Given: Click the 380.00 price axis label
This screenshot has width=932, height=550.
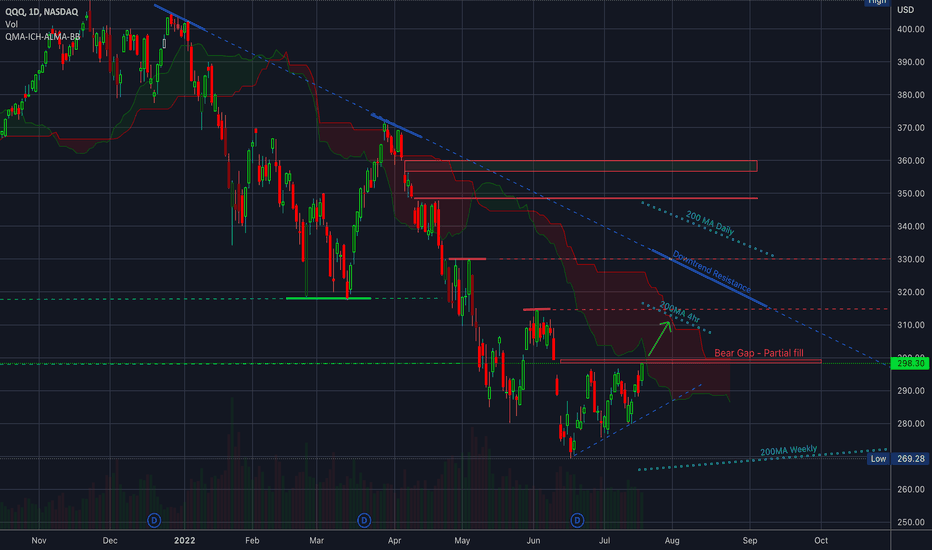Looking at the screenshot, I should point(911,95).
